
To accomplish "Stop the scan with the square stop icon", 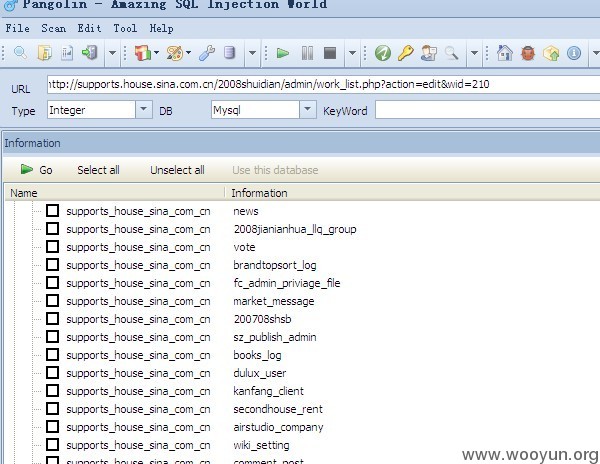I will coord(329,53).
